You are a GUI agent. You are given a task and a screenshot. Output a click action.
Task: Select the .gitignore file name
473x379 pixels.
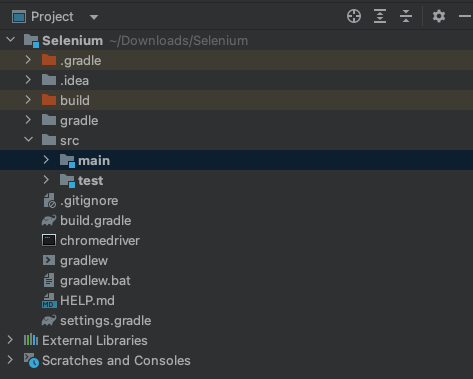click(89, 201)
